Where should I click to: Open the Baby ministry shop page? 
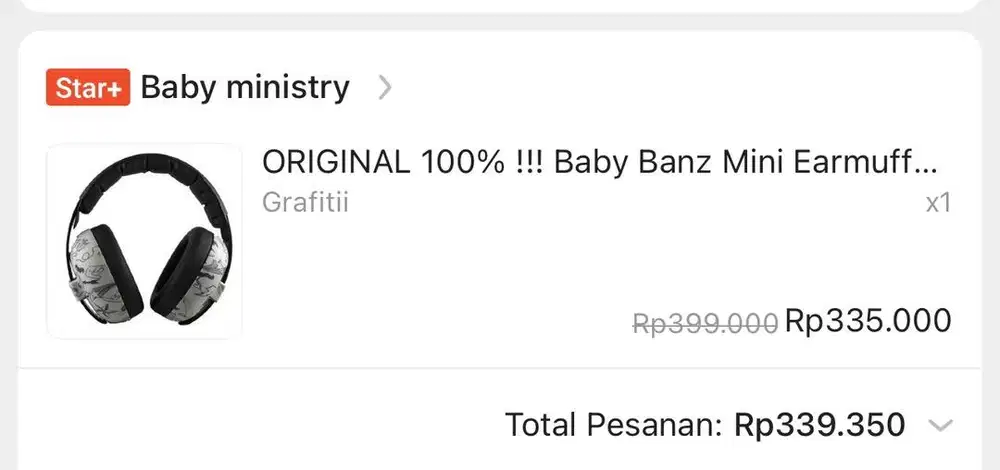245,88
